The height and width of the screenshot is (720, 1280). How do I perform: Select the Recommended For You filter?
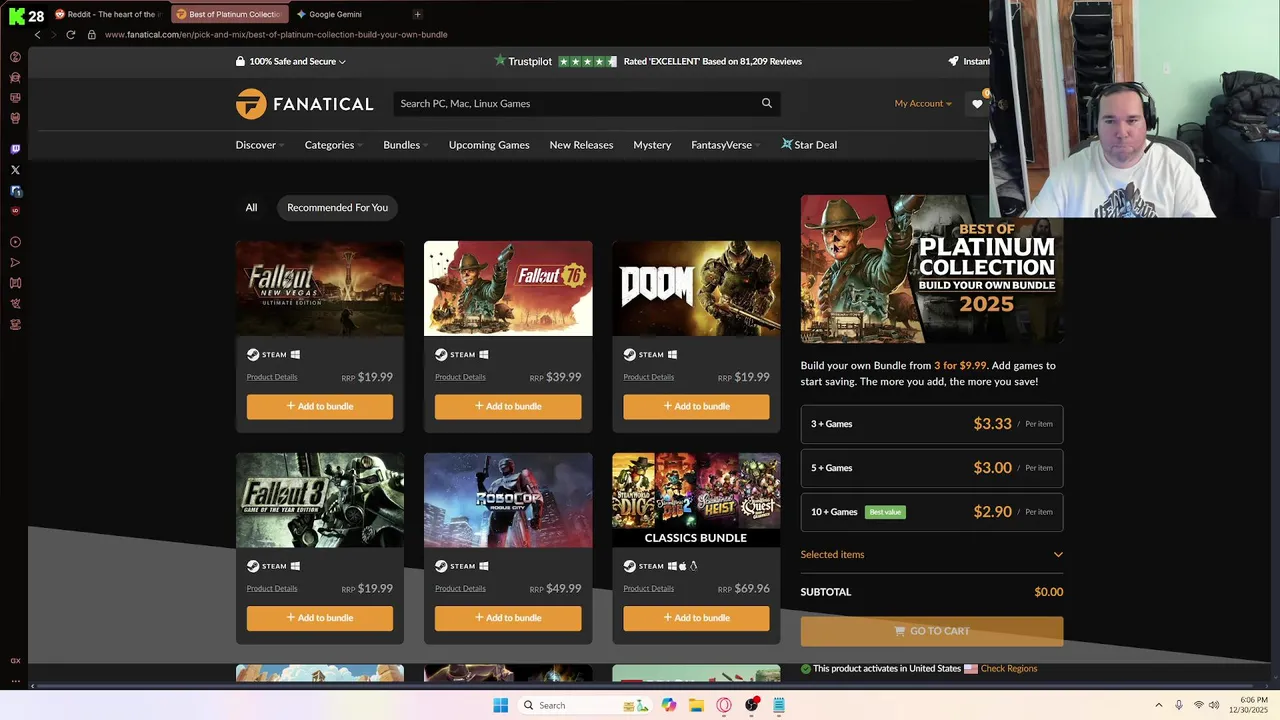[x=337, y=207]
